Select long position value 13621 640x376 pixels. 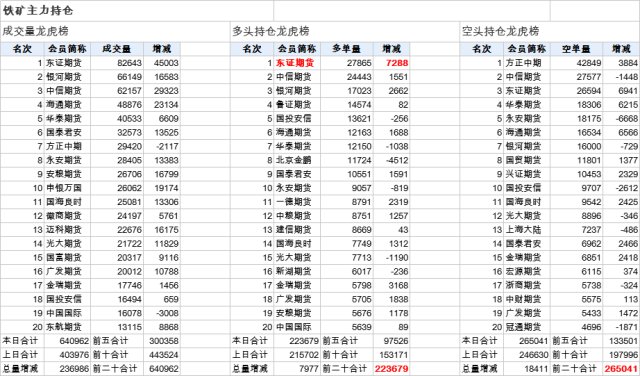tap(359, 118)
